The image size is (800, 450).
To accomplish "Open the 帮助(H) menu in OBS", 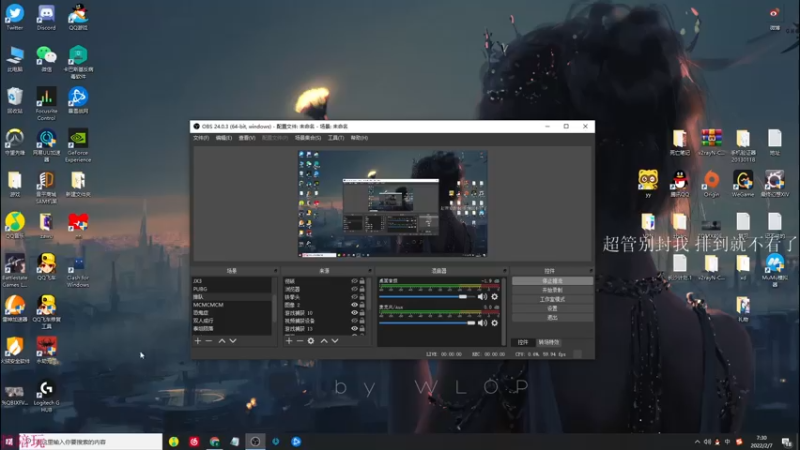I will tap(359, 138).
